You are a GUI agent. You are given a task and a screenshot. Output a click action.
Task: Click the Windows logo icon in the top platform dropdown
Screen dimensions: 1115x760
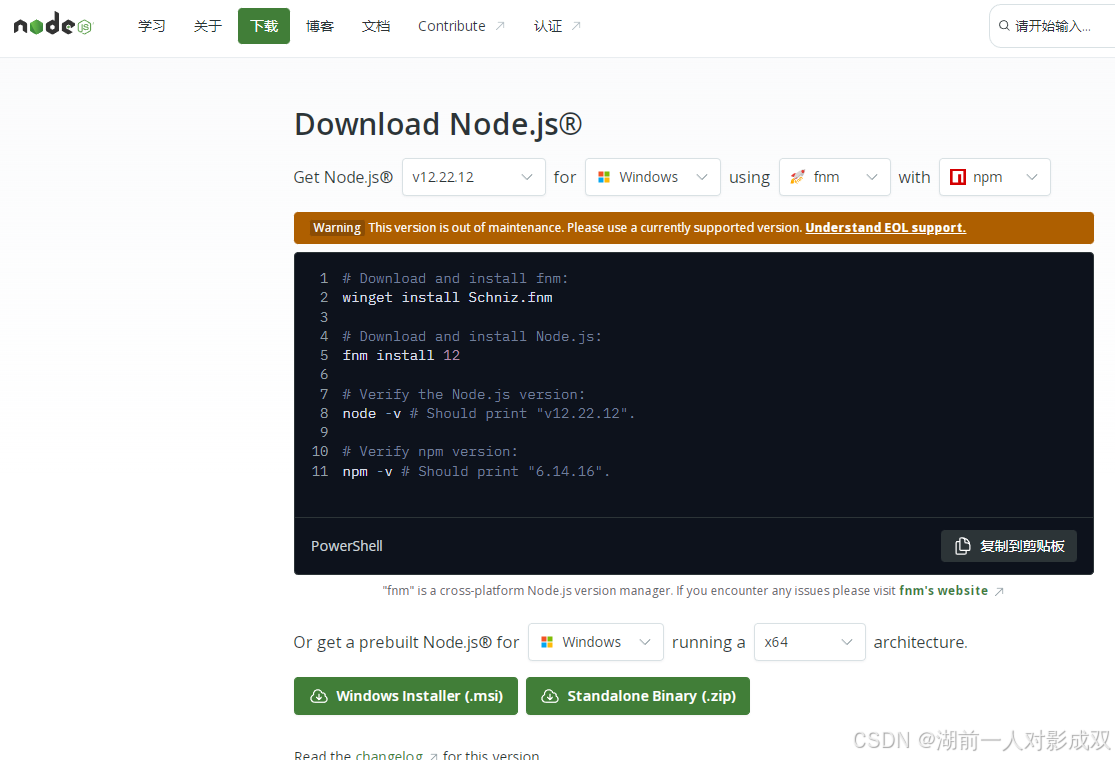(604, 177)
